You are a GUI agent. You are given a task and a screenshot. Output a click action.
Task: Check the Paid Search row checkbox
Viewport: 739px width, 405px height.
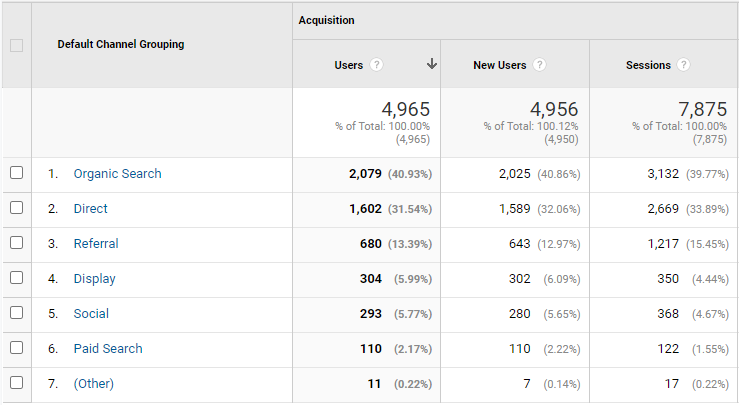point(16,348)
